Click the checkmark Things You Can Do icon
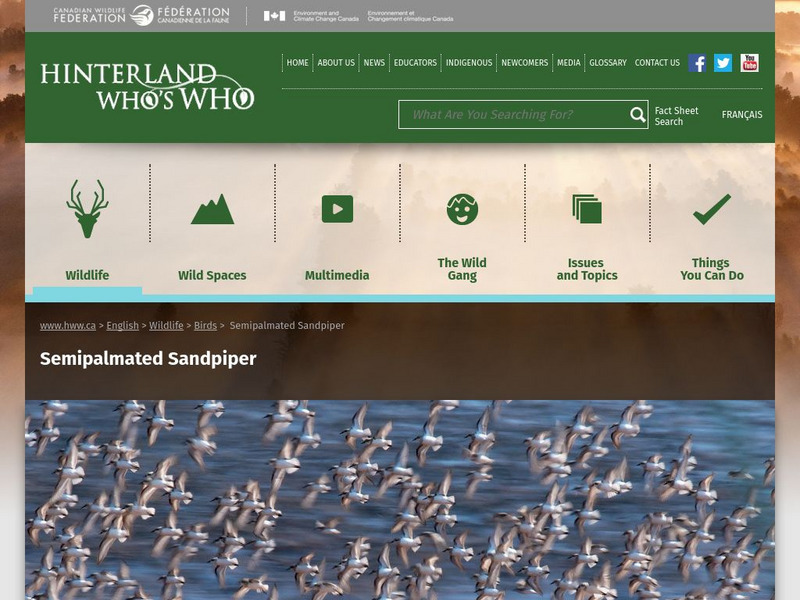 point(712,209)
